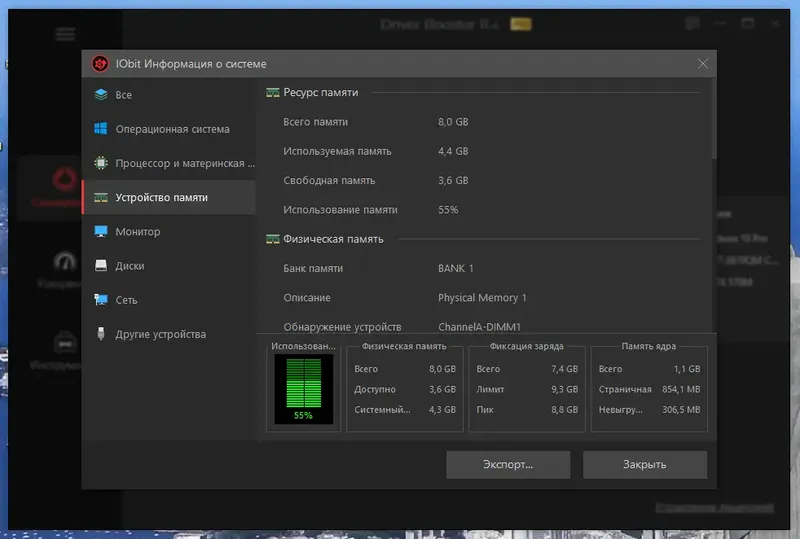
Task: Click 'Невыгру...' 306,5 MB entry
Action: coord(649,409)
